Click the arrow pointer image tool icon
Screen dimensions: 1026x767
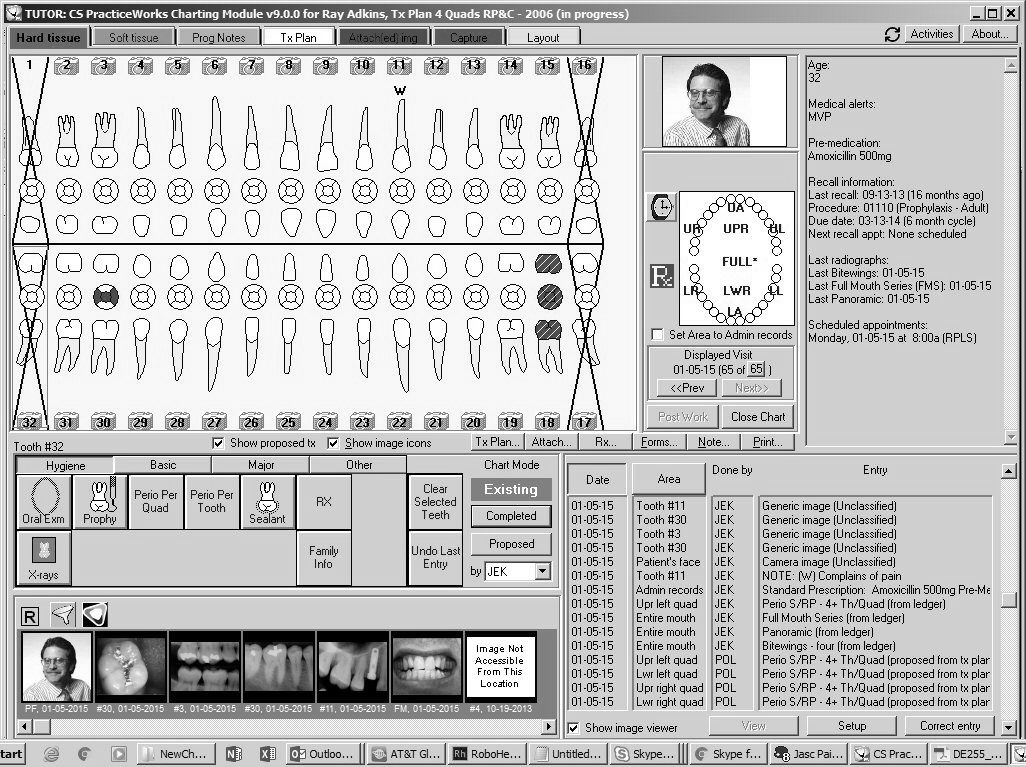[x=63, y=615]
